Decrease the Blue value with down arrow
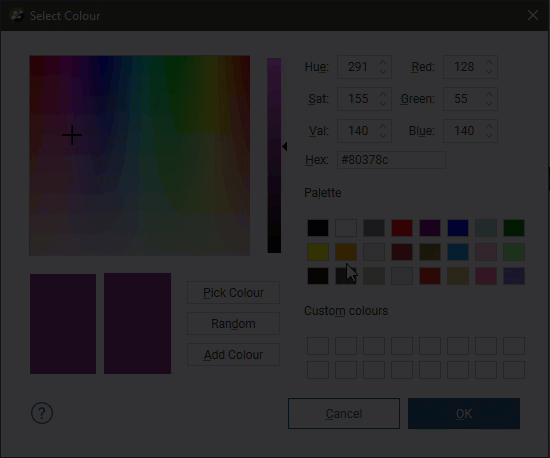The width and height of the screenshot is (550, 458). click(489, 135)
